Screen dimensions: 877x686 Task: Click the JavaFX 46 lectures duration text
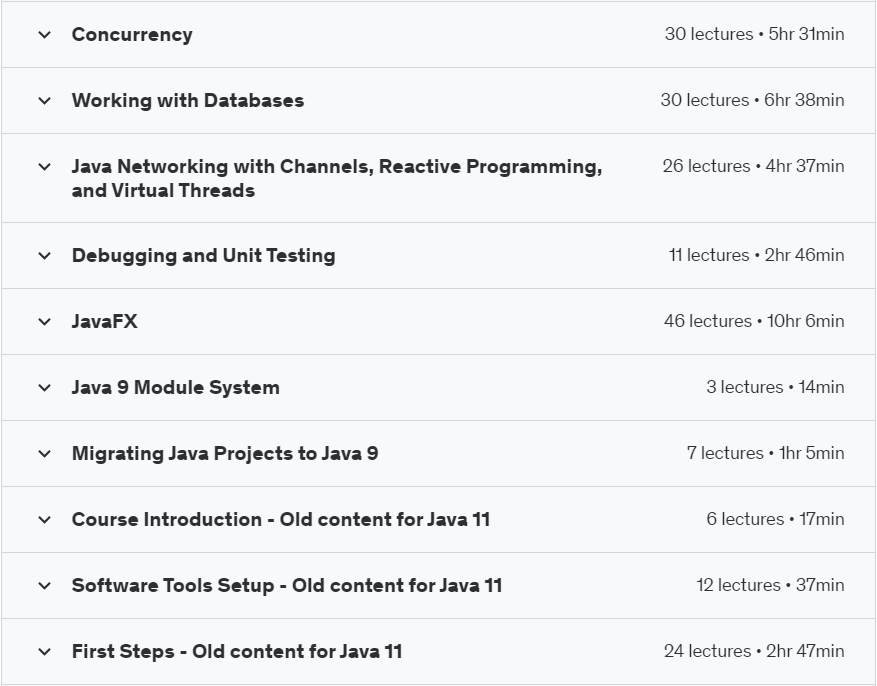753,322
